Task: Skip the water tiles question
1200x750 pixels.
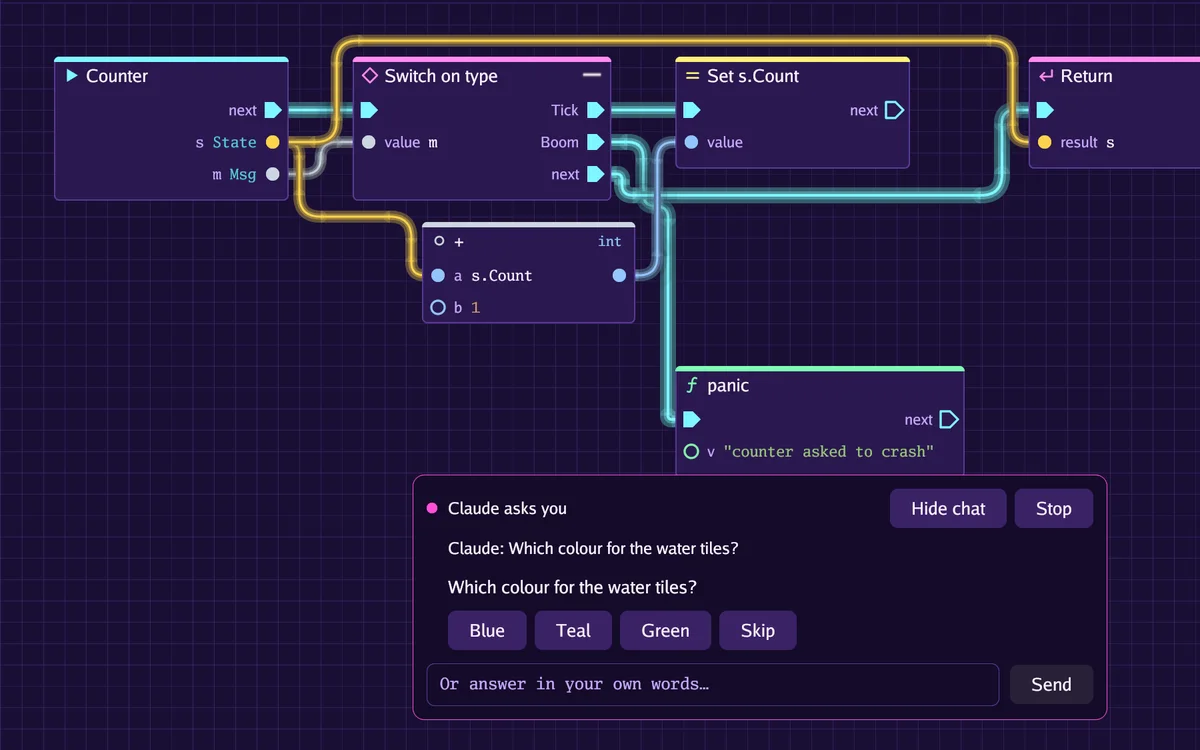Action: point(757,630)
